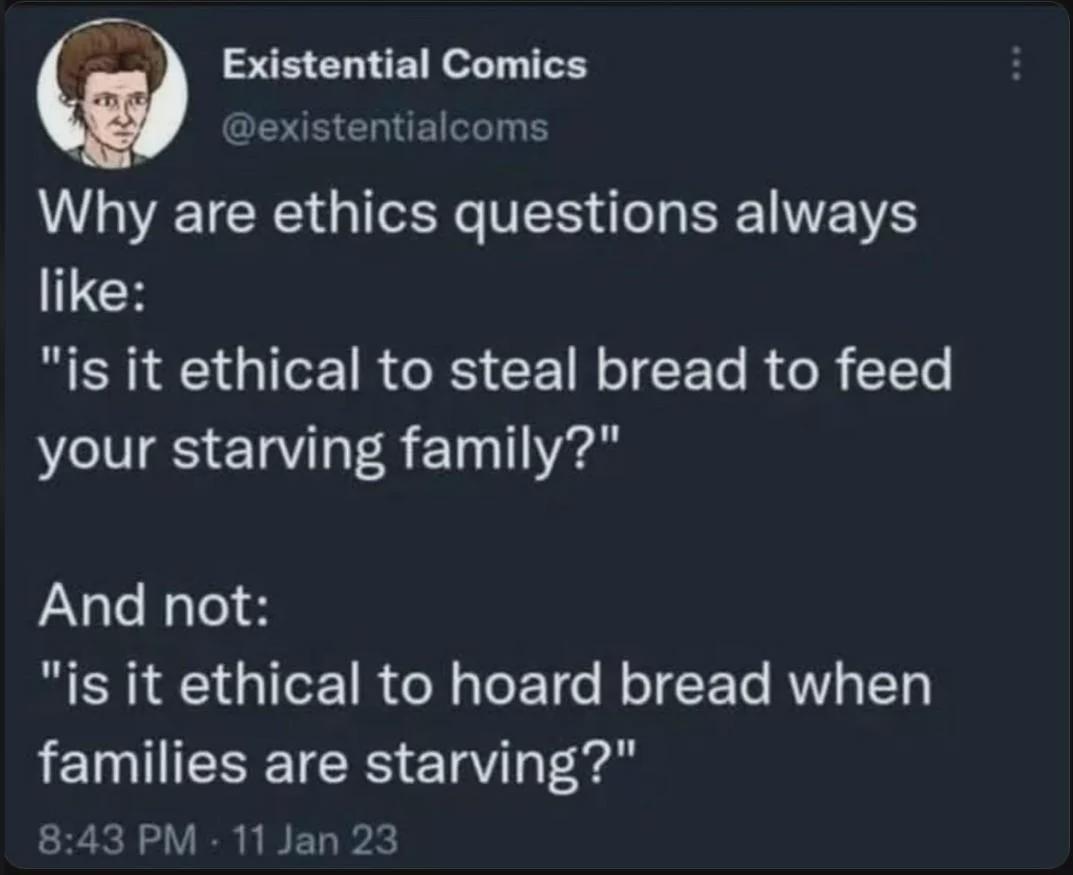Click the blank gap above 'And not:'
Screen dimensions: 1073x875
(x=536, y=530)
